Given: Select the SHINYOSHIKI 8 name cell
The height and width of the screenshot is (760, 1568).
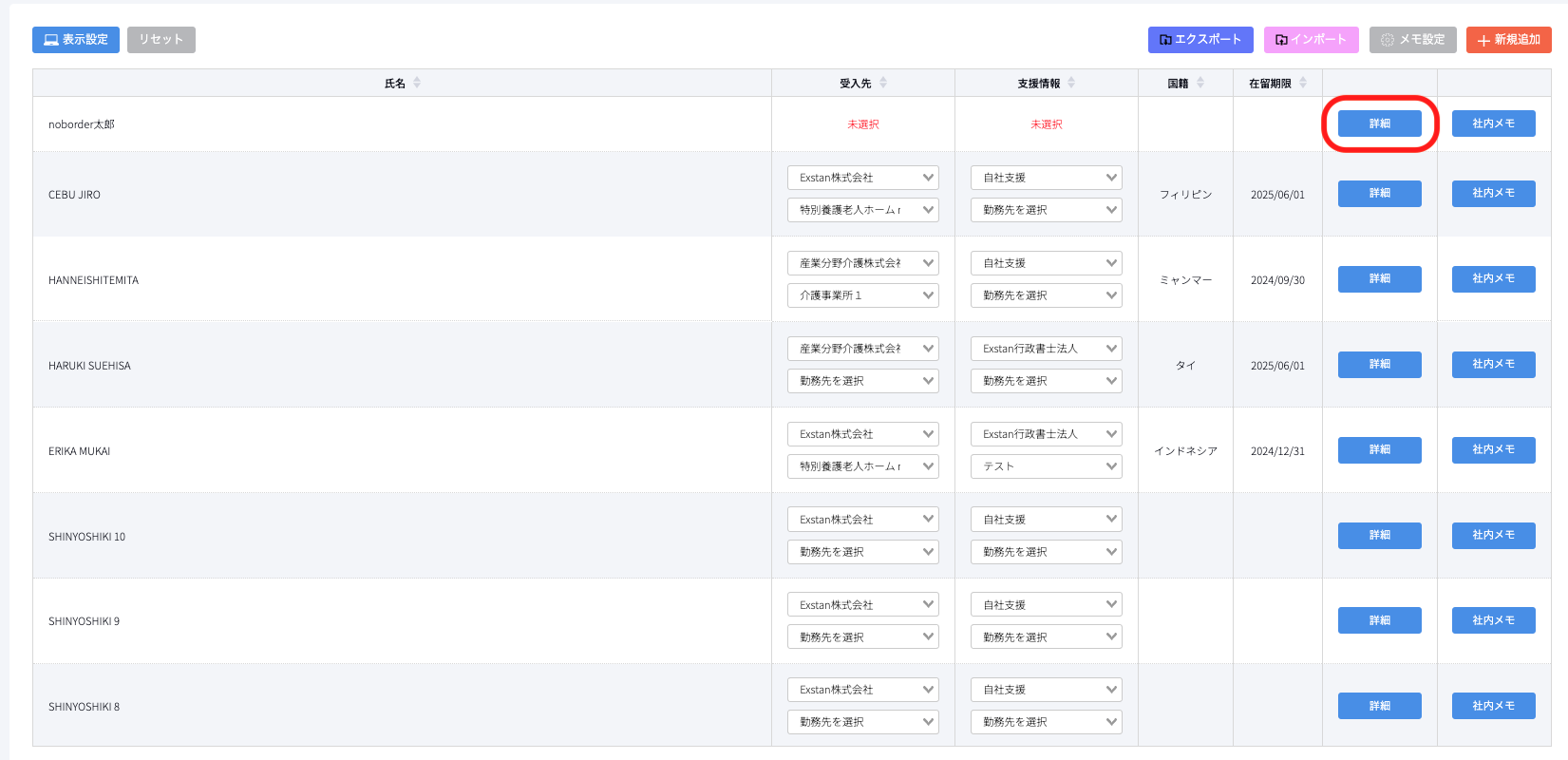Looking at the screenshot, I should 85,707.
